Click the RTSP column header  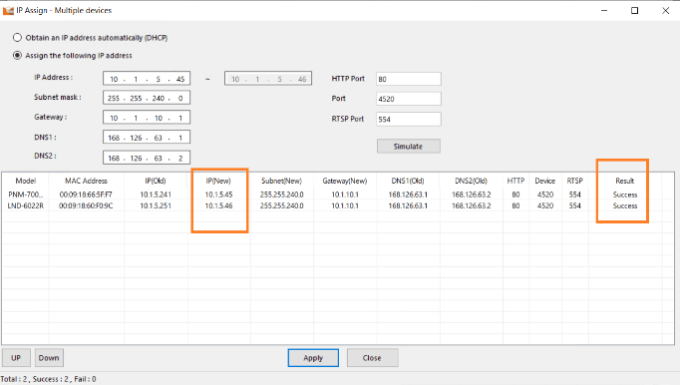(575, 181)
